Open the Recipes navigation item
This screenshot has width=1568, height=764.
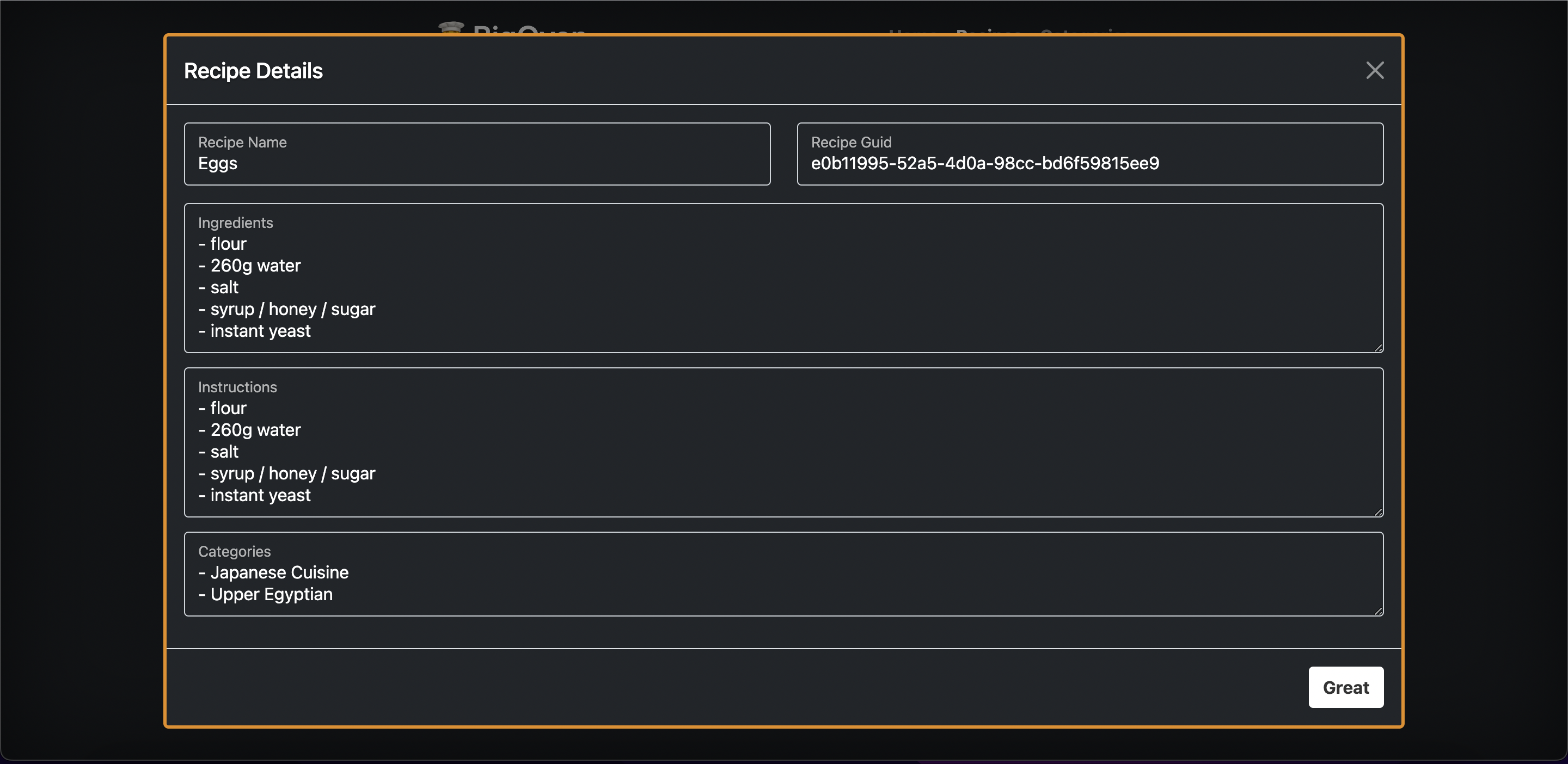pos(988,33)
